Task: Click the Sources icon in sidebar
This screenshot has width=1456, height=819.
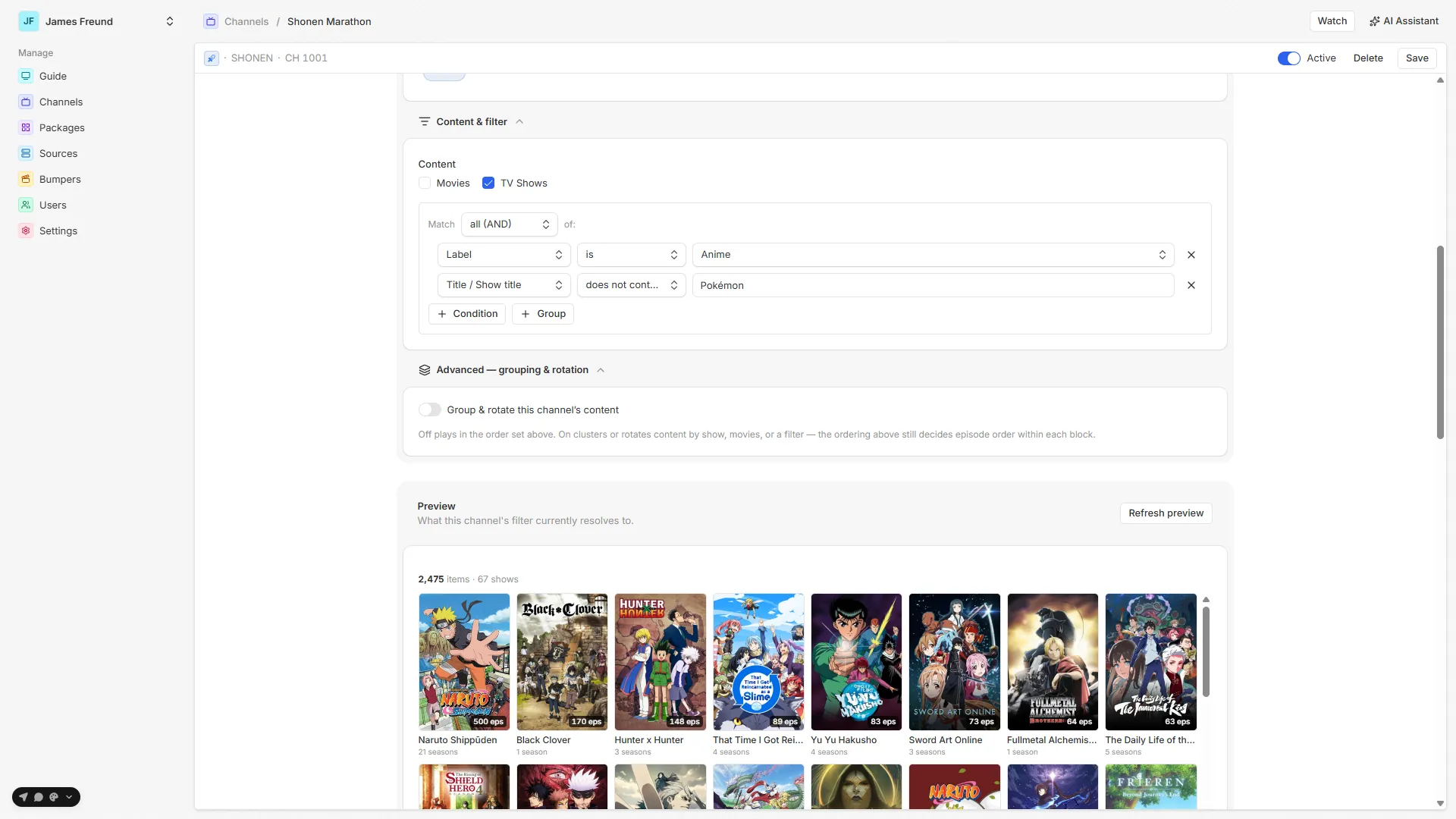Action: click(26, 153)
